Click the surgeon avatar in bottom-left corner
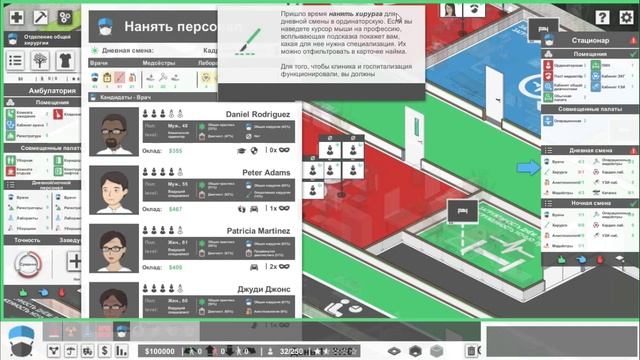Image resolution: width=640 pixels, height=360 pixels. click(x=21, y=341)
